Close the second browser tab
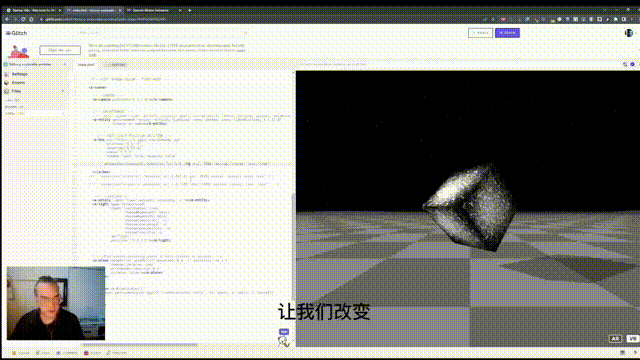Viewport: 640px width, 360px height. tap(120, 10)
